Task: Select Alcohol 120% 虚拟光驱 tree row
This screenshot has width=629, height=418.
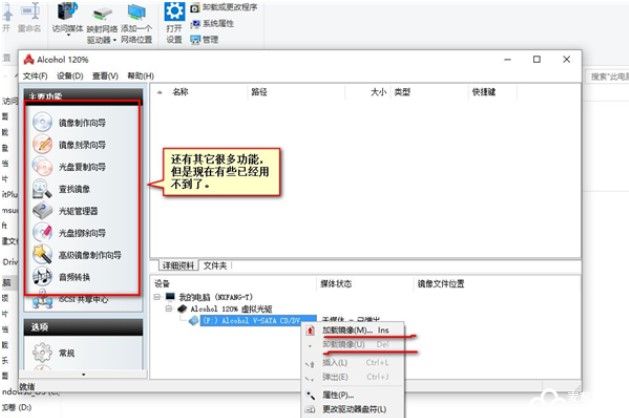Action: coord(231,309)
